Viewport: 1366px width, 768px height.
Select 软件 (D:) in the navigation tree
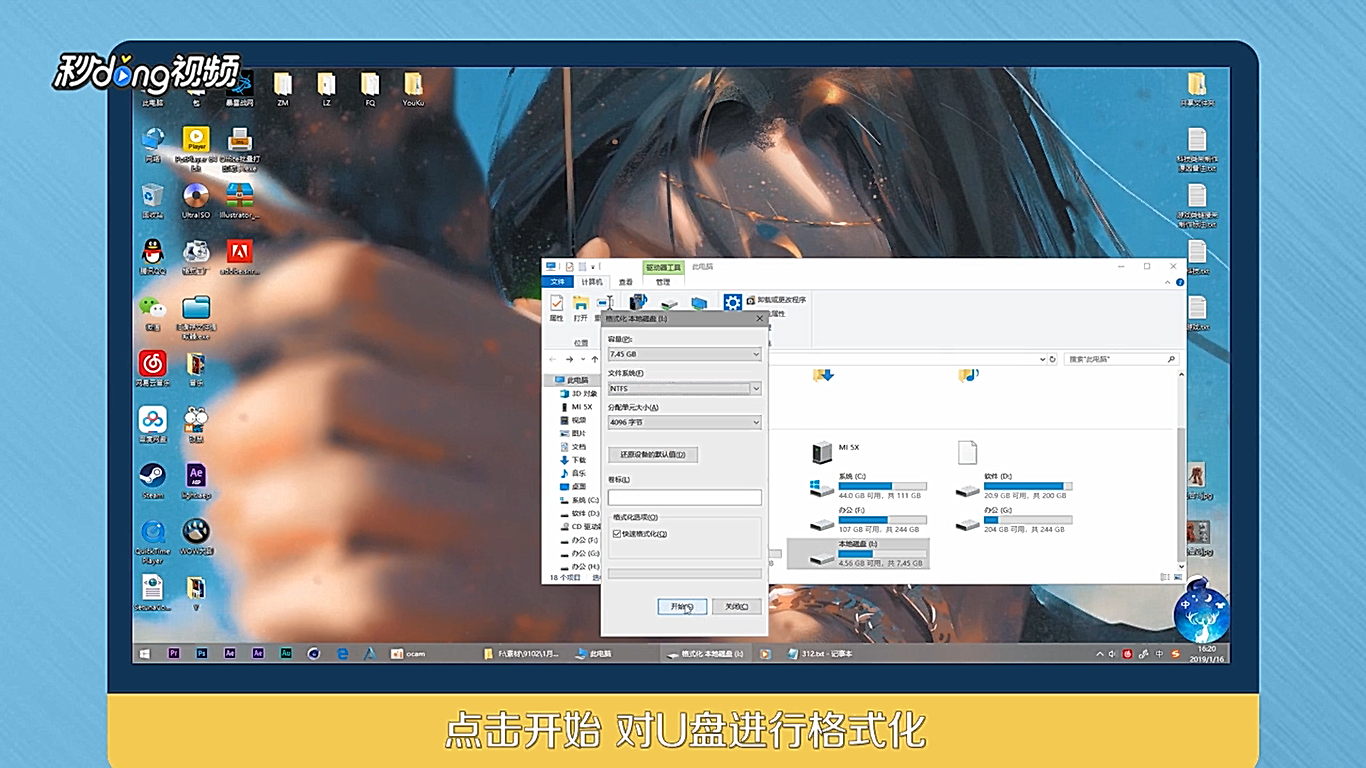579,513
